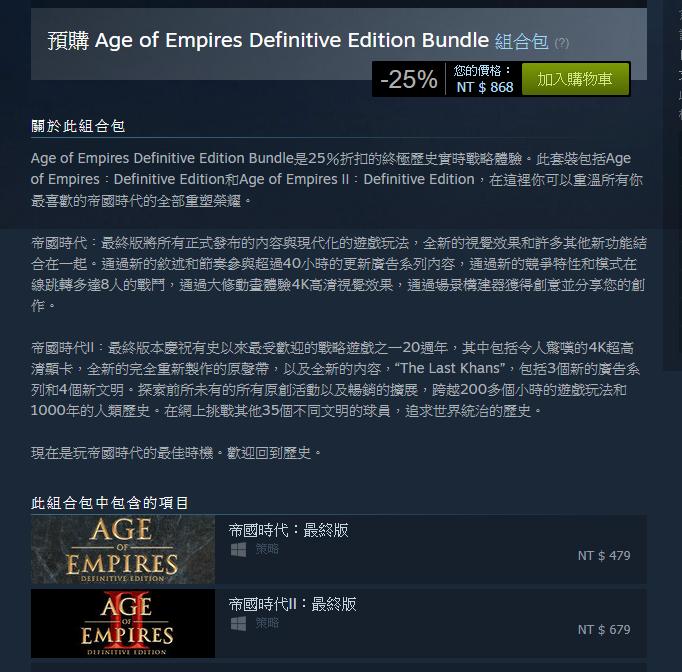Click the 策略 tag under 帝國時代:最終版
Image resolution: width=682 pixels, height=672 pixels.
pos(267,549)
